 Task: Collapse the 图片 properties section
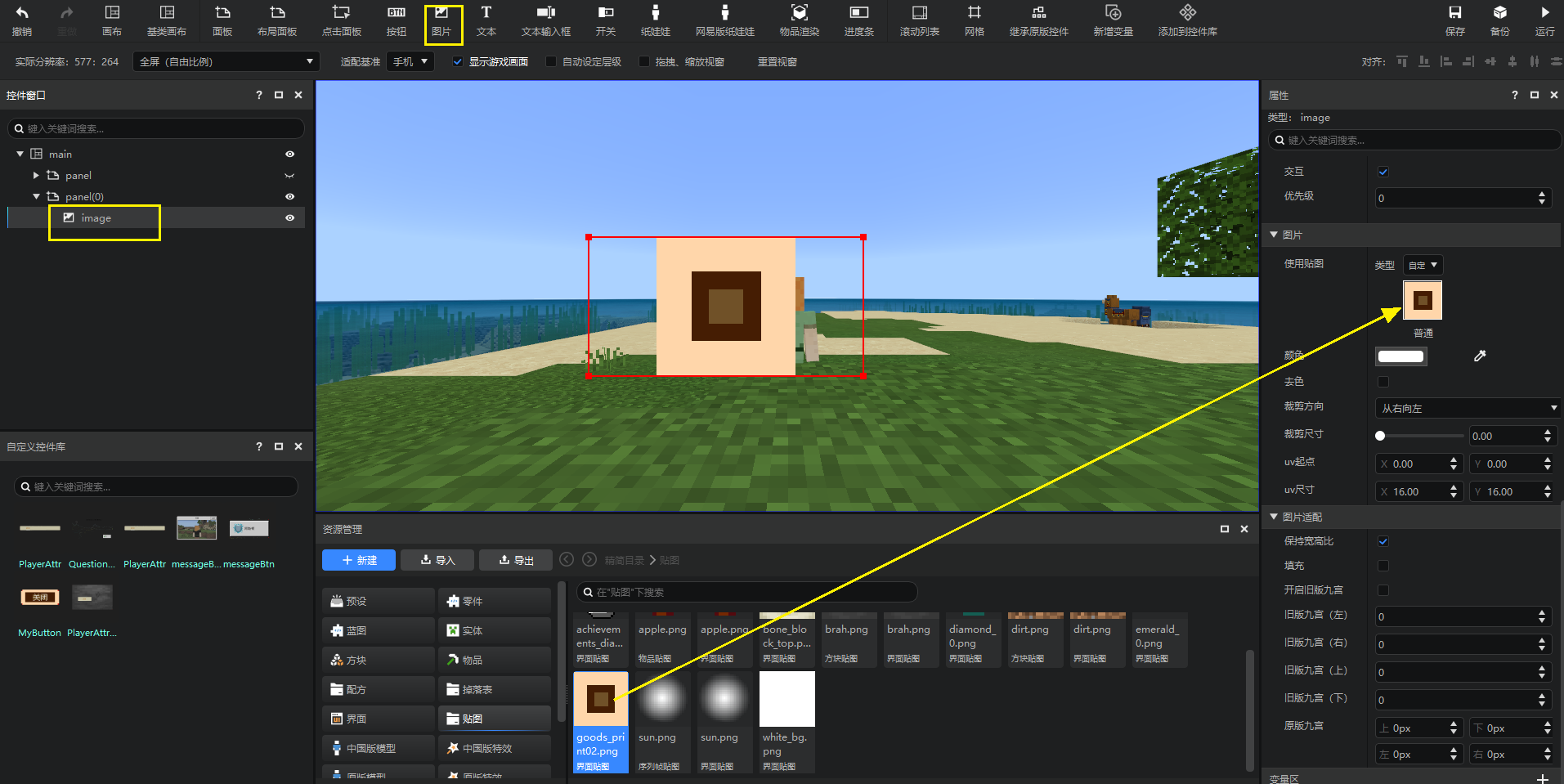(x=1274, y=235)
